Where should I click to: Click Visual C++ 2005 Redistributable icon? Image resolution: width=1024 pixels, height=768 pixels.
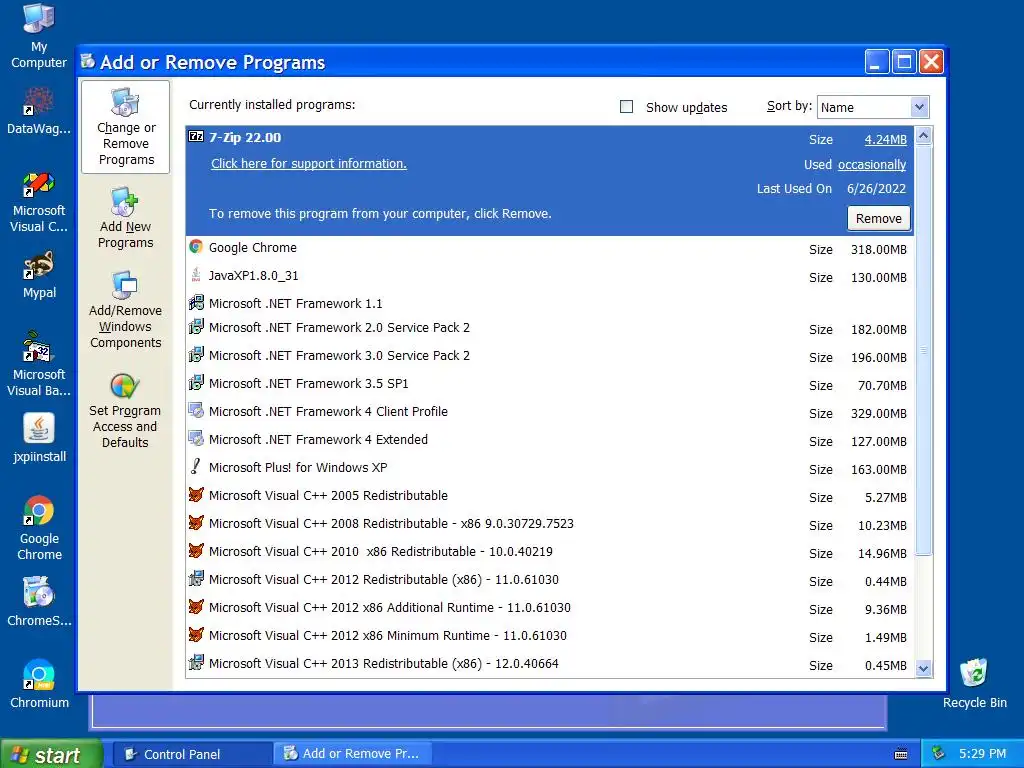pyautogui.click(x=196, y=494)
